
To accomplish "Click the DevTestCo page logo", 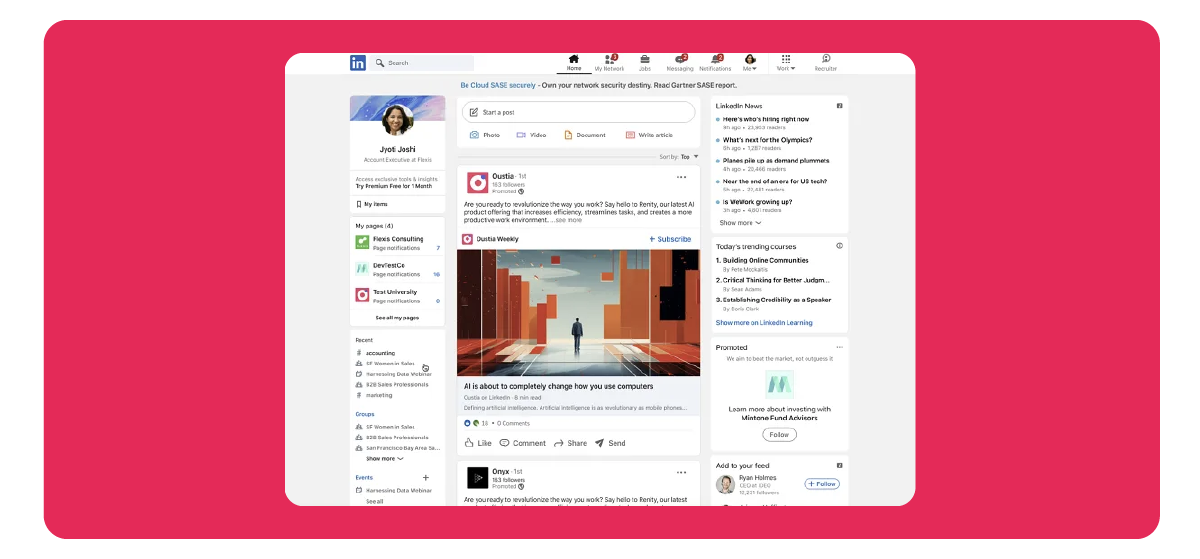I will 362,269.
